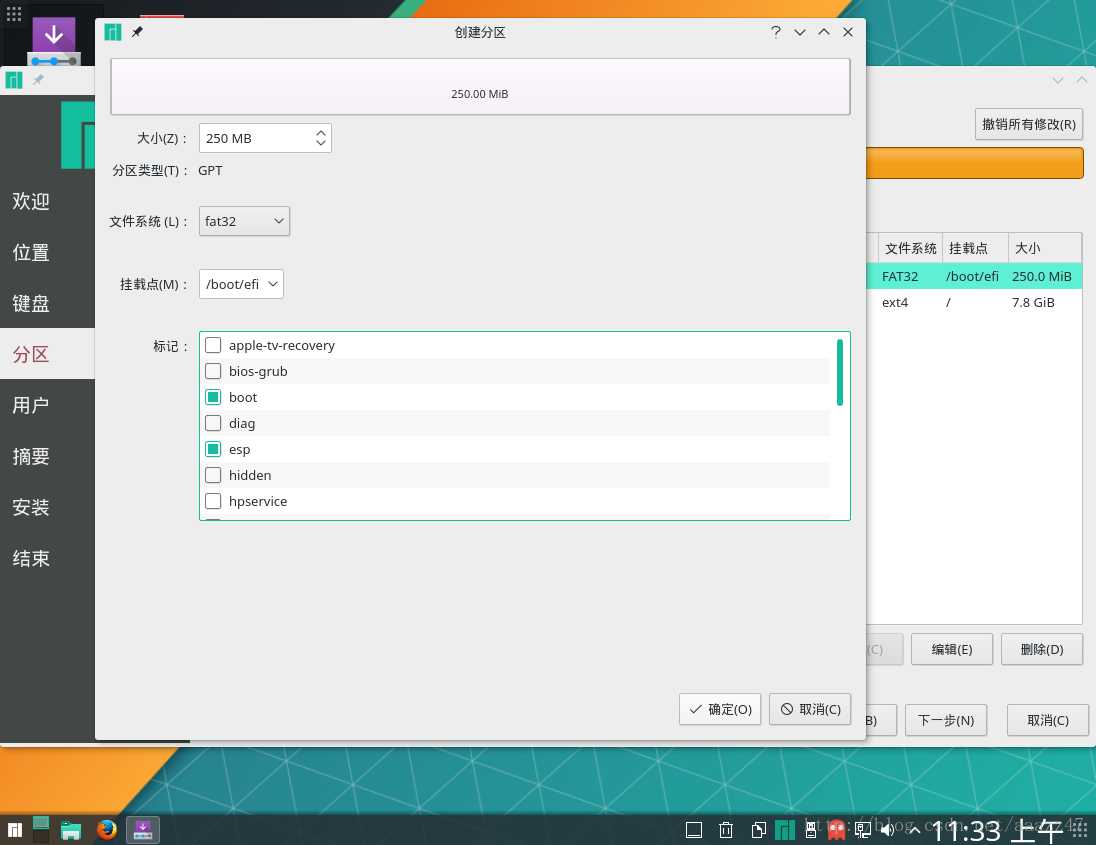
Task: Click the 250.00 MiB partition size bar
Action: 480,87
